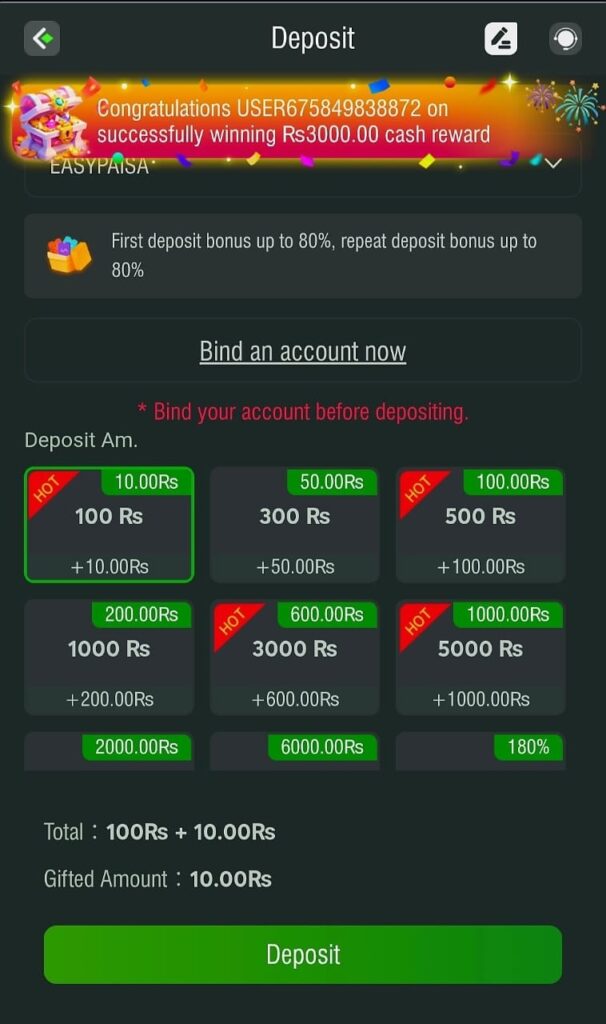The height and width of the screenshot is (1024, 606).
Task: Choose the 5000 Rs deposit option
Action: pos(480,657)
